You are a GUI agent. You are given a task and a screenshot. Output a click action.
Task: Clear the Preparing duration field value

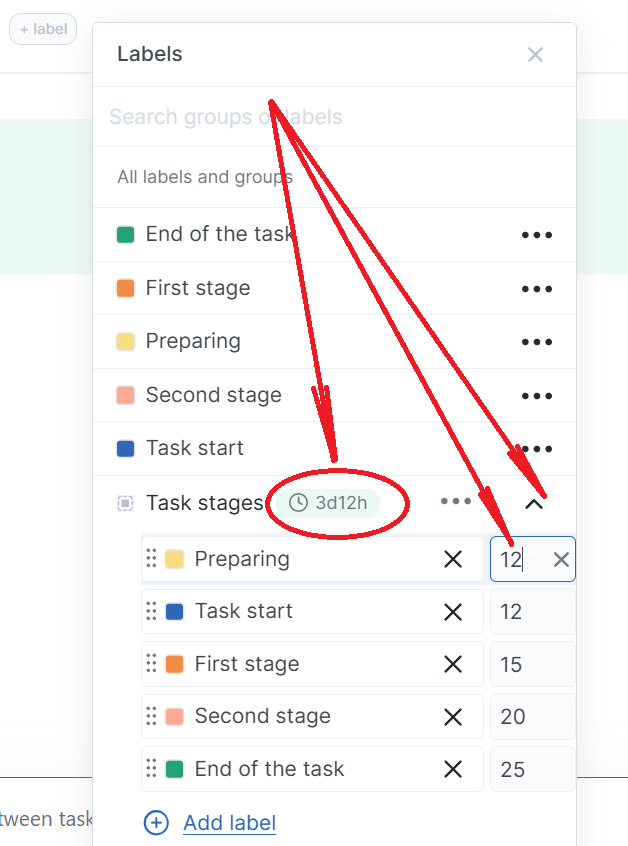point(561,560)
